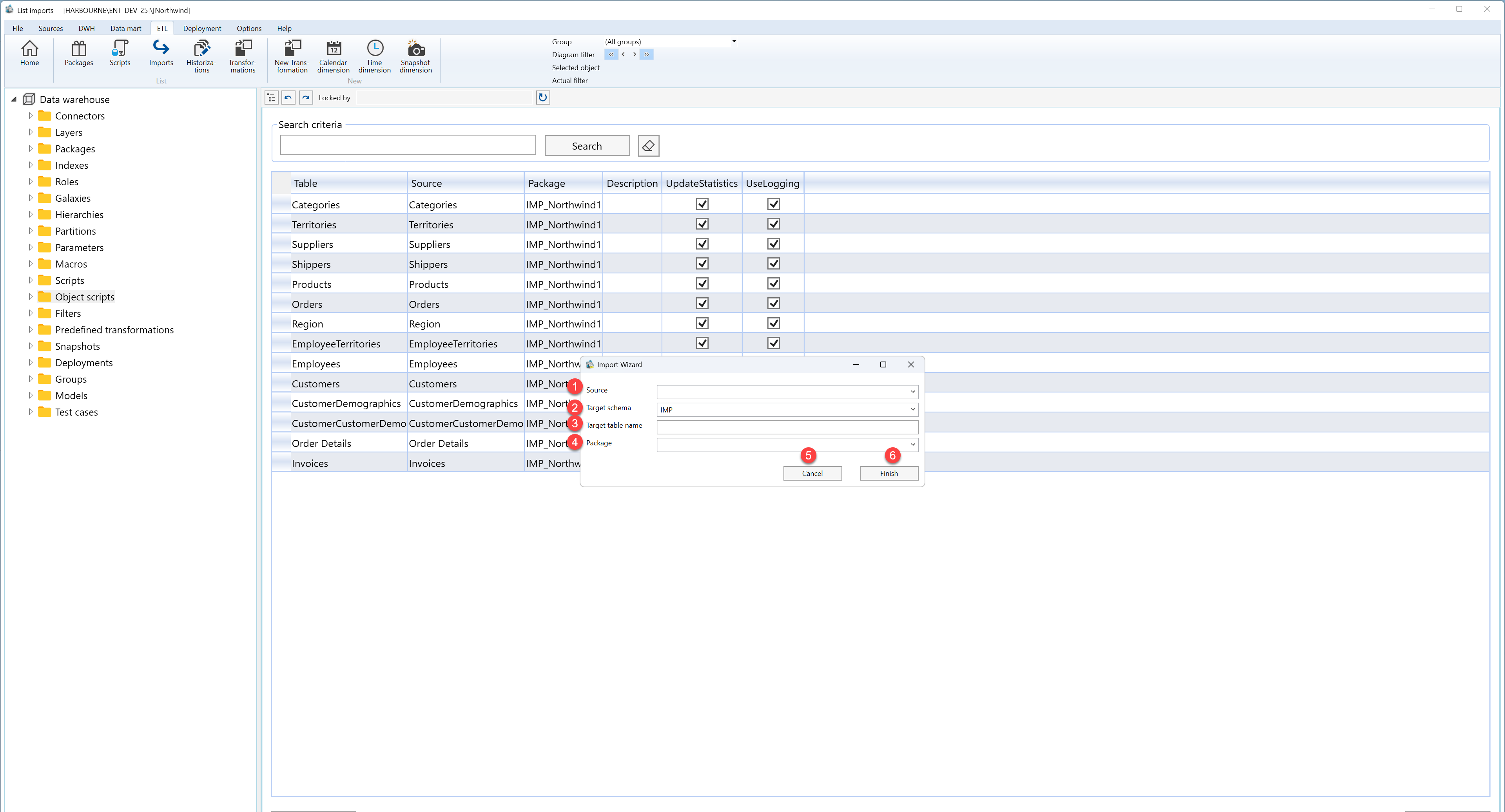
Task: Toggle UpdateStatistics for EmployeeTerritories row
Action: [702, 343]
